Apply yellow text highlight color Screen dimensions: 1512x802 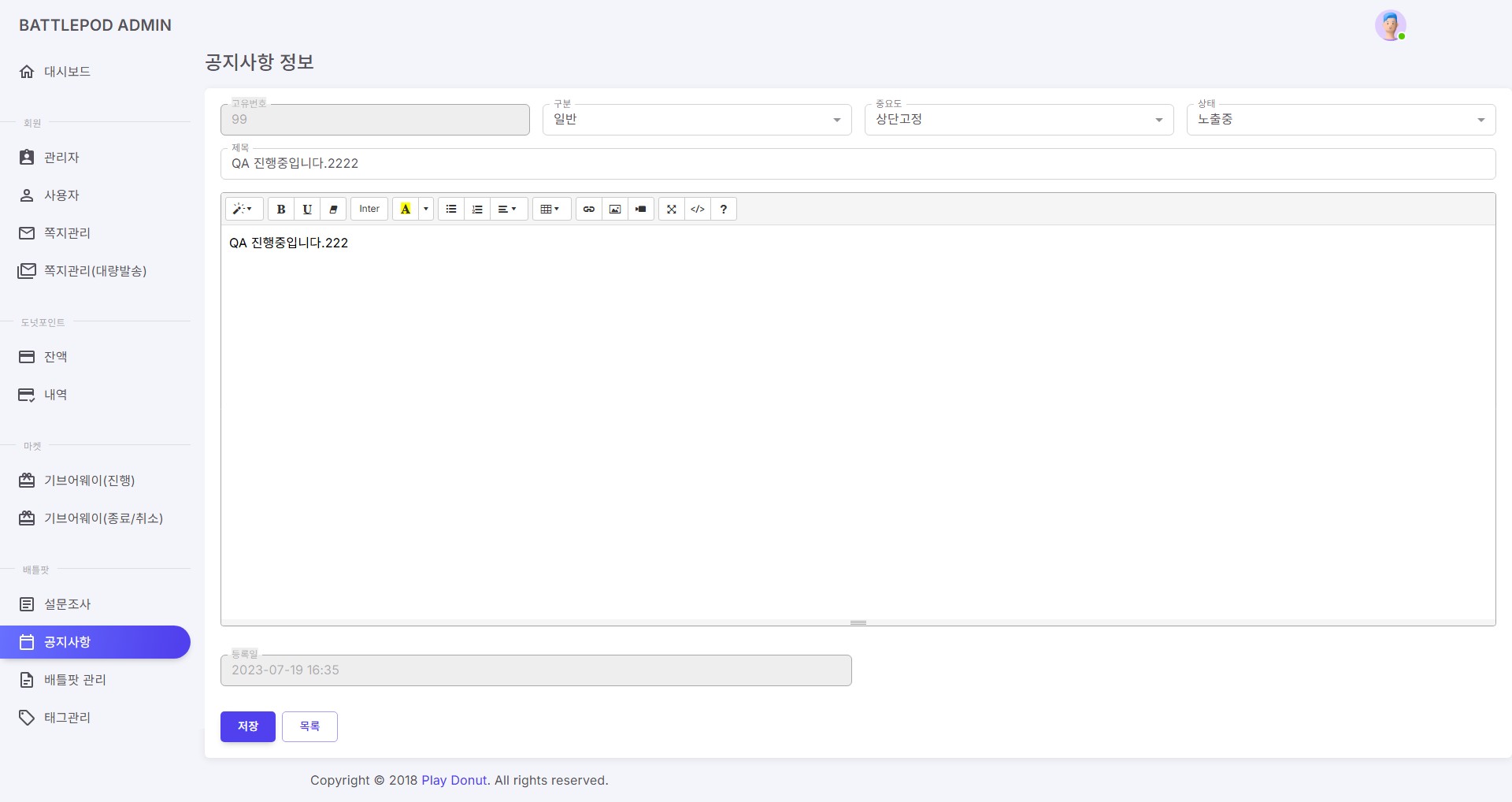[x=405, y=209]
